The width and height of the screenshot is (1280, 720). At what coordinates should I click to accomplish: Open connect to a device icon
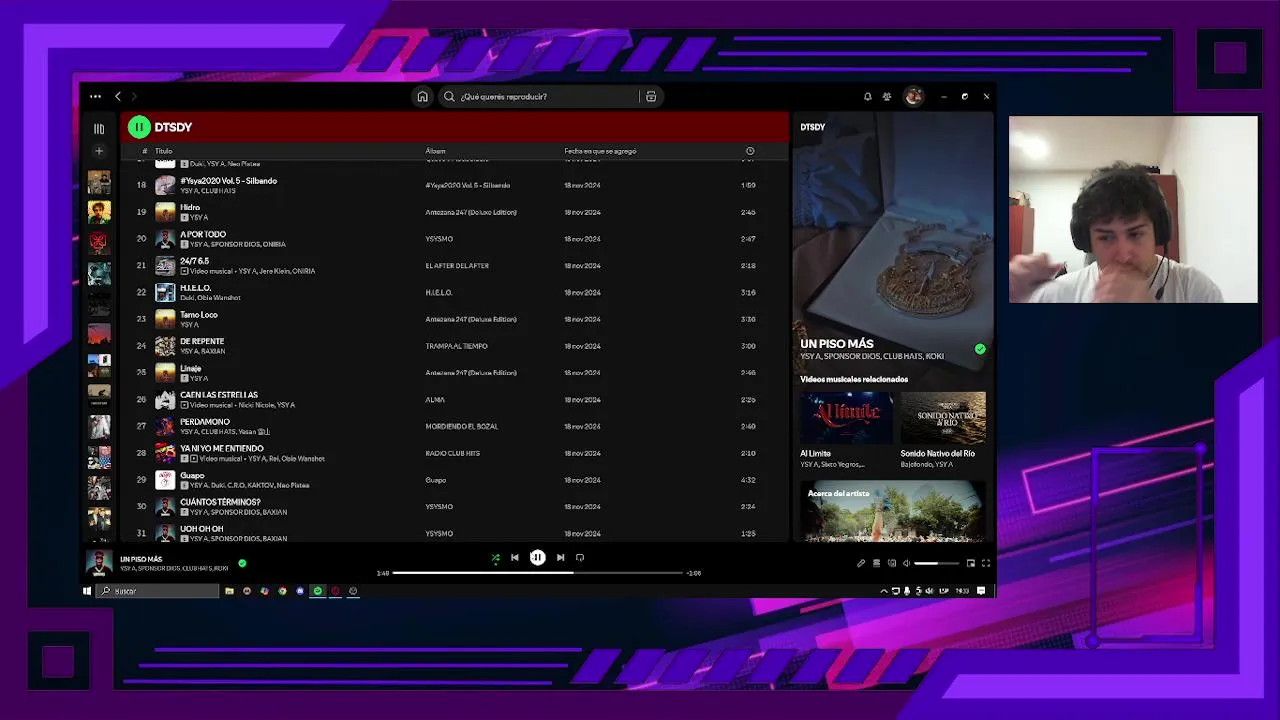[892, 563]
